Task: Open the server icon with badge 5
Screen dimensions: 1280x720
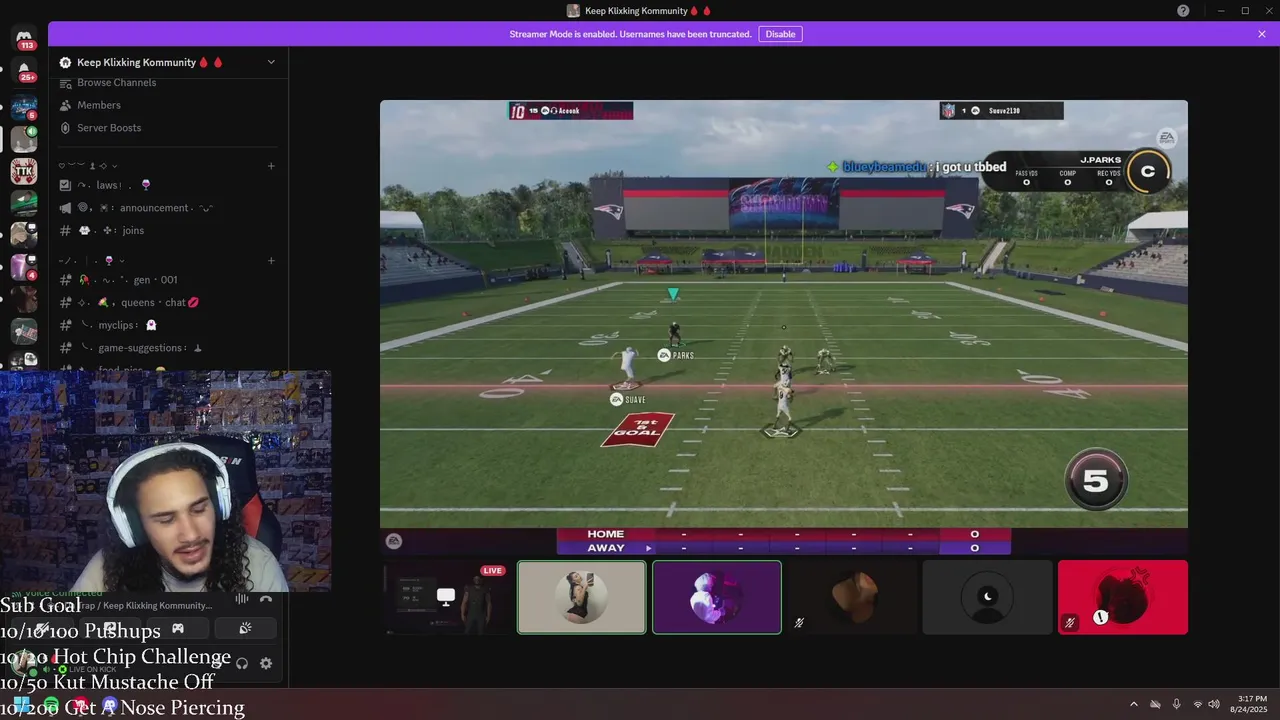Action: click(24, 107)
